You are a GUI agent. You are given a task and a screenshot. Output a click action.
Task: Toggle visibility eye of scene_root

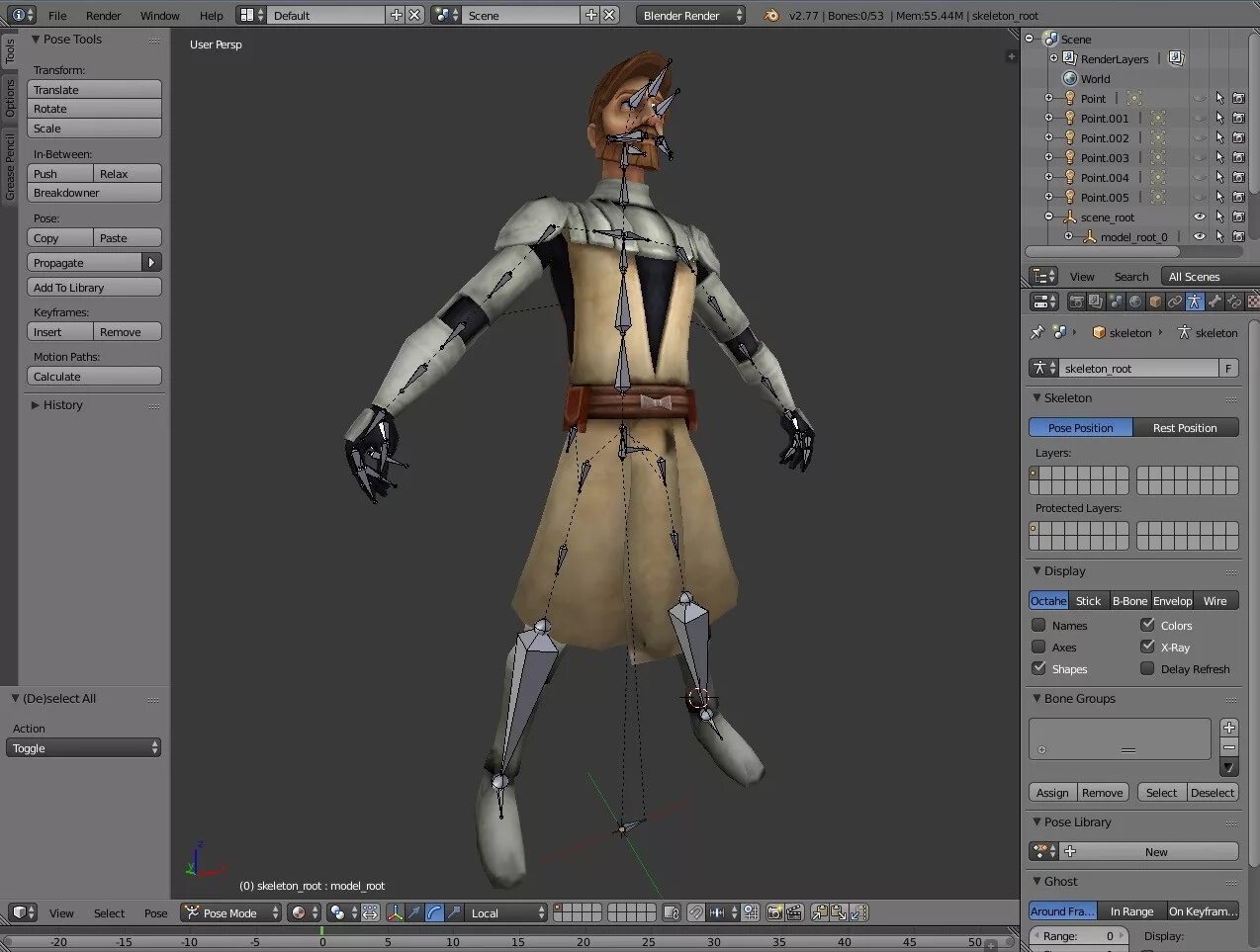(x=1199, y=216)
